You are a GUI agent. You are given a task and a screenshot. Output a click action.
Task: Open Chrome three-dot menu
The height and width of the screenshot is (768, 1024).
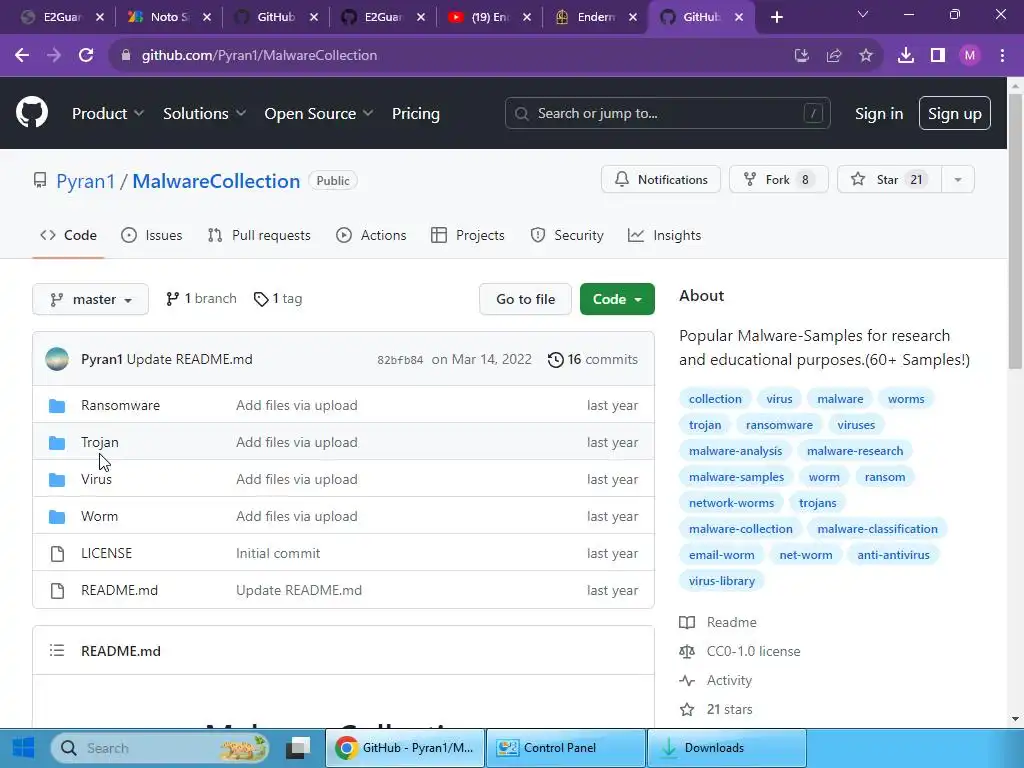coord(1002,56)
